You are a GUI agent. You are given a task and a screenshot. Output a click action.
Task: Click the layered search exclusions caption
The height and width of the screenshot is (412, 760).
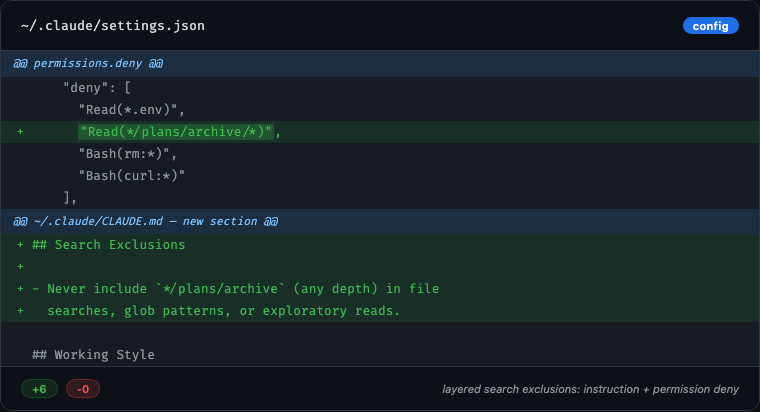pyautogui.click(x=590, y=389)
